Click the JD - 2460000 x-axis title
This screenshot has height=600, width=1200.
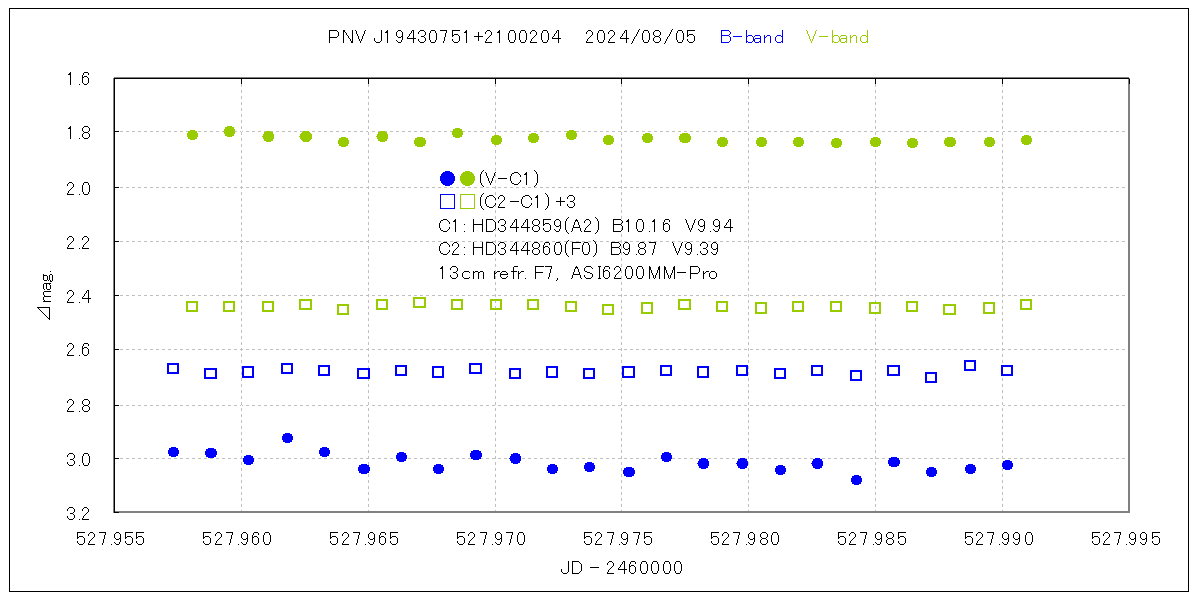(624, 568)
